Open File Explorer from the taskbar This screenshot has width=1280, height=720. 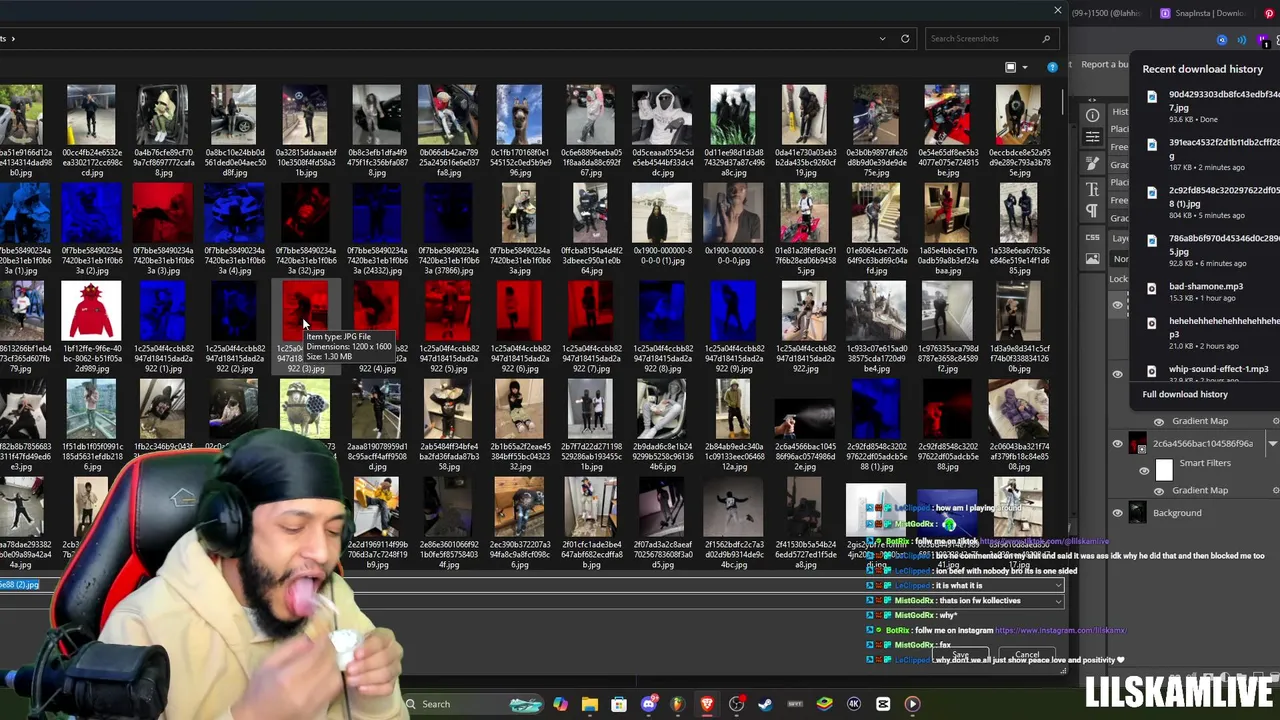(590, 704)
